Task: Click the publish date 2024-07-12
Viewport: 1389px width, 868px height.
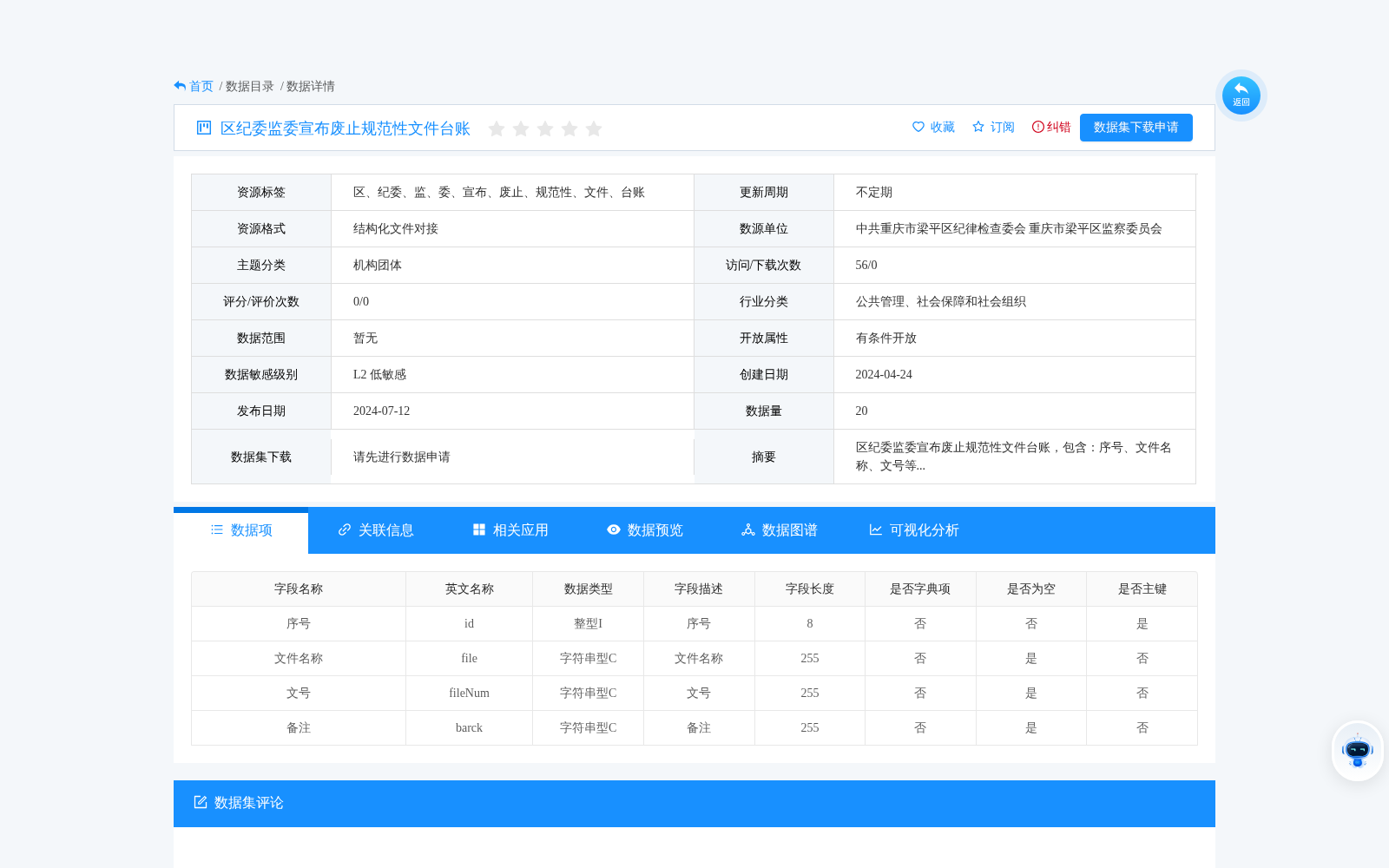Action: 381,411
